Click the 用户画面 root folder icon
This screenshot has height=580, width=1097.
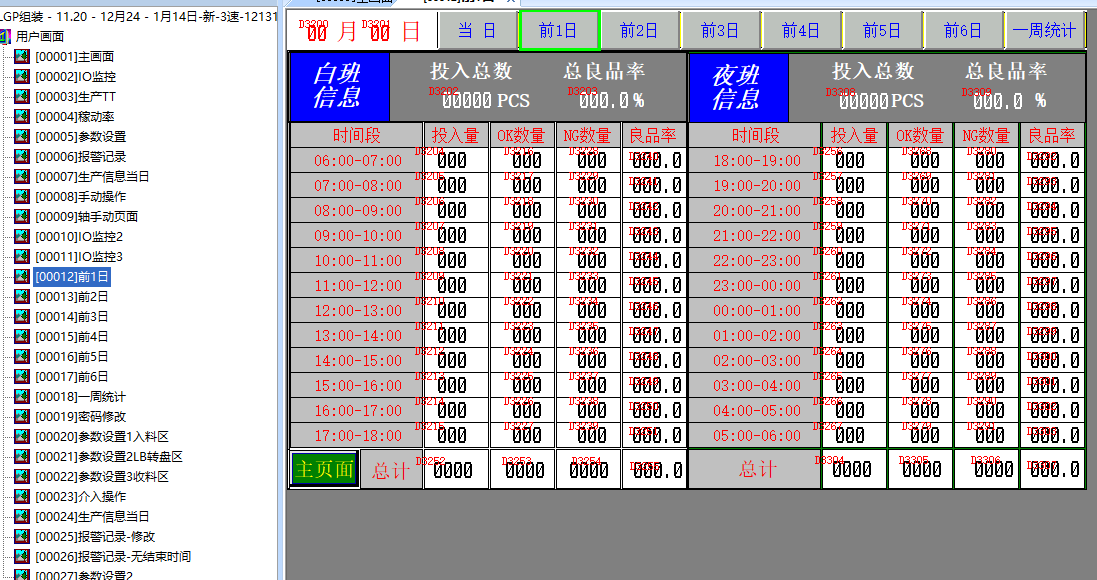(6, 36)
